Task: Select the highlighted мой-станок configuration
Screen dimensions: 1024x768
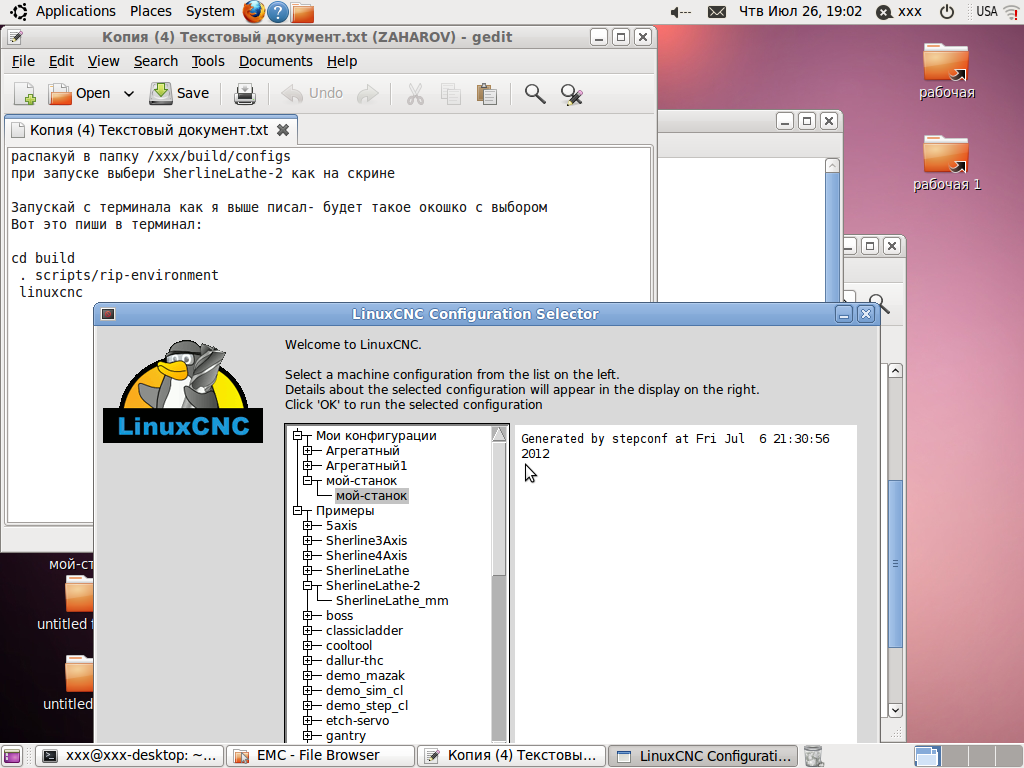Action: (372, 496)
